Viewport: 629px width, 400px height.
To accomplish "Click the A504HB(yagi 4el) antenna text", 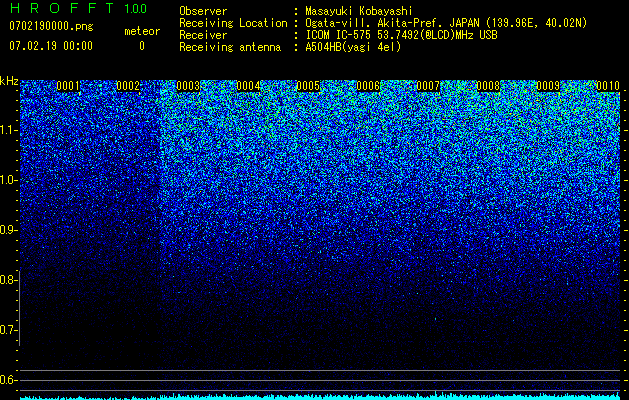I will click(x=353, y=47).
